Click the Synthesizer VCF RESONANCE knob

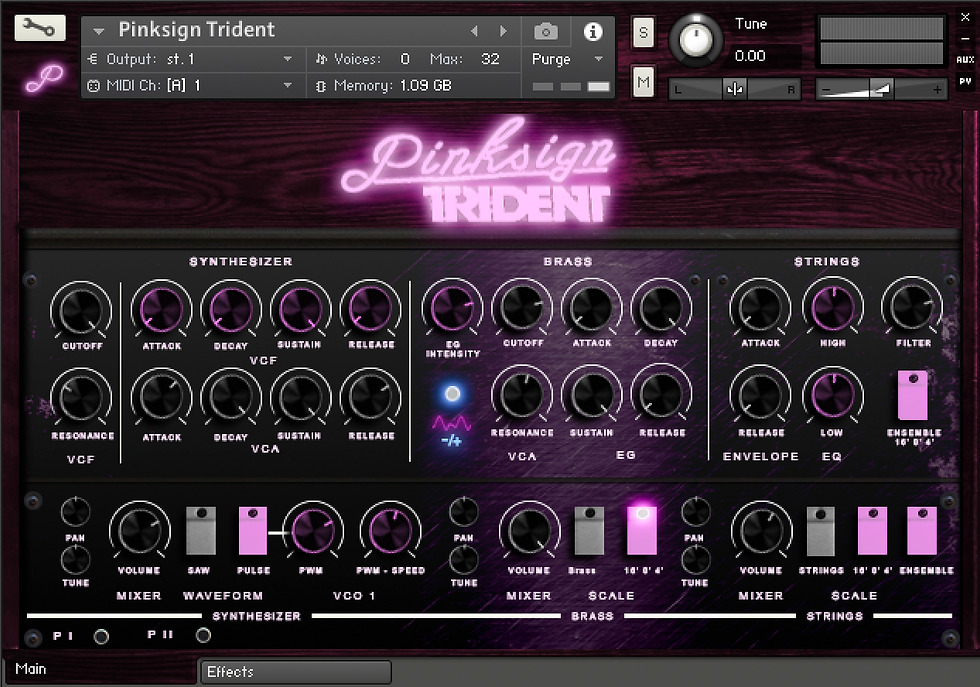pyautogui.click(x=81, y=398)
